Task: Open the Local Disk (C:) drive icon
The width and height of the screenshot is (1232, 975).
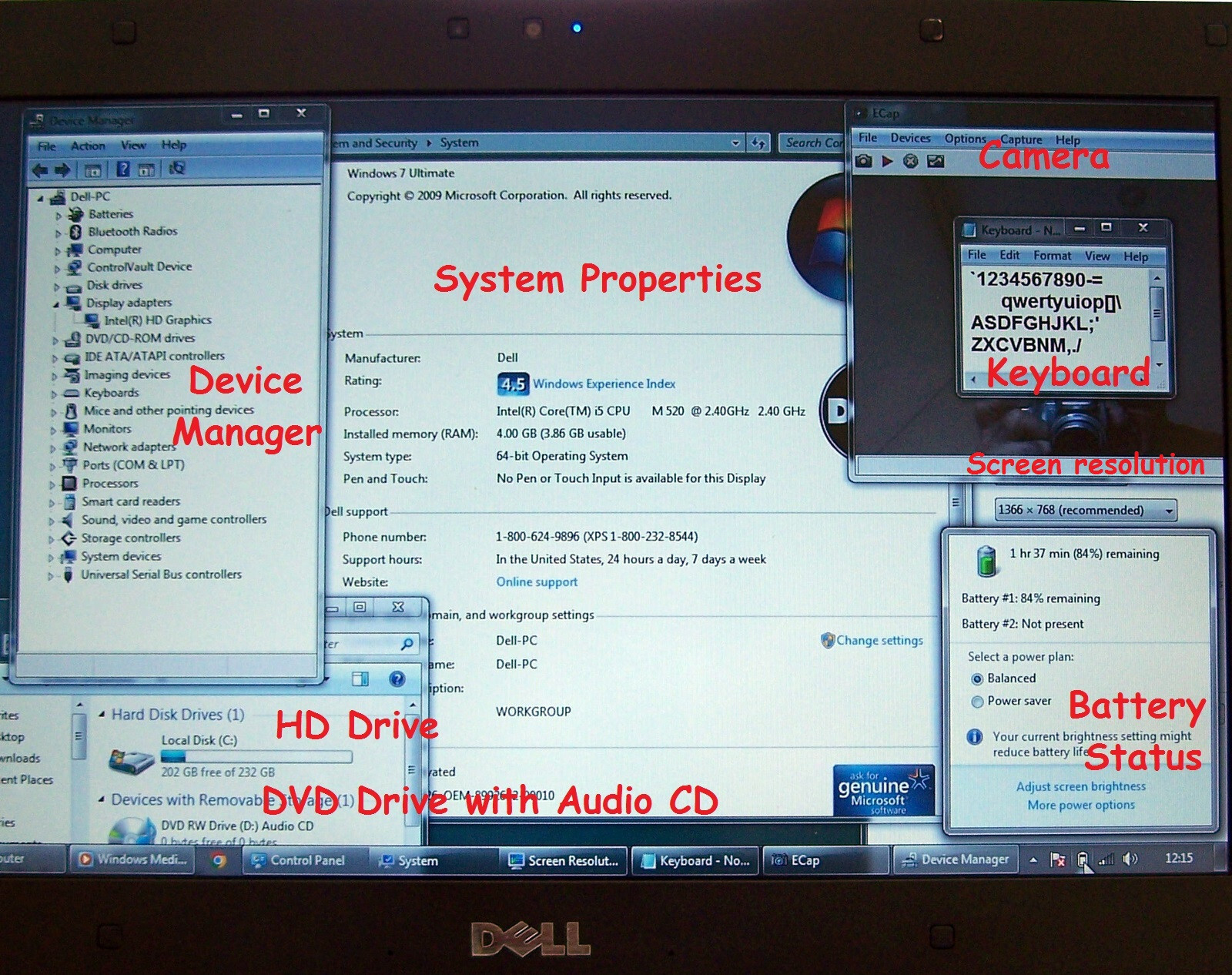Action: pos(131,760)
